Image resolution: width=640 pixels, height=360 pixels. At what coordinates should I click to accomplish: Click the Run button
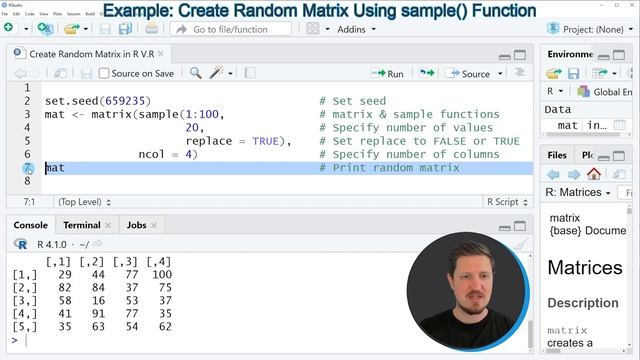pyautogui.click(x=387, y=73)
